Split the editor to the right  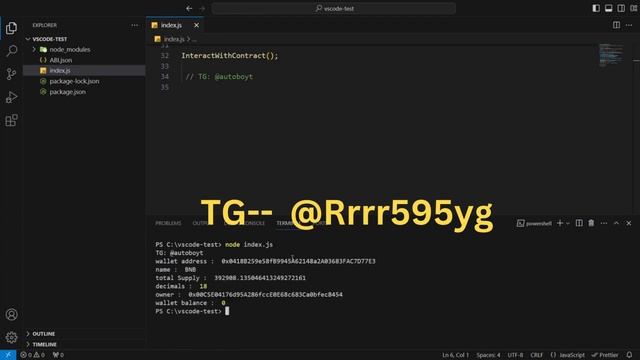pyautogui.click(x=616, y=25)
